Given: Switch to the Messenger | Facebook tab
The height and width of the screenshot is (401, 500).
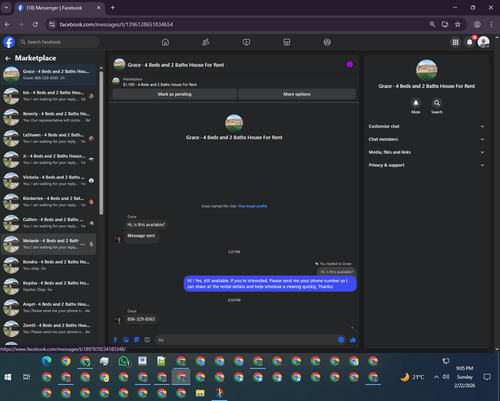Looking at the screenshot, I should click(x=59, y=8).
